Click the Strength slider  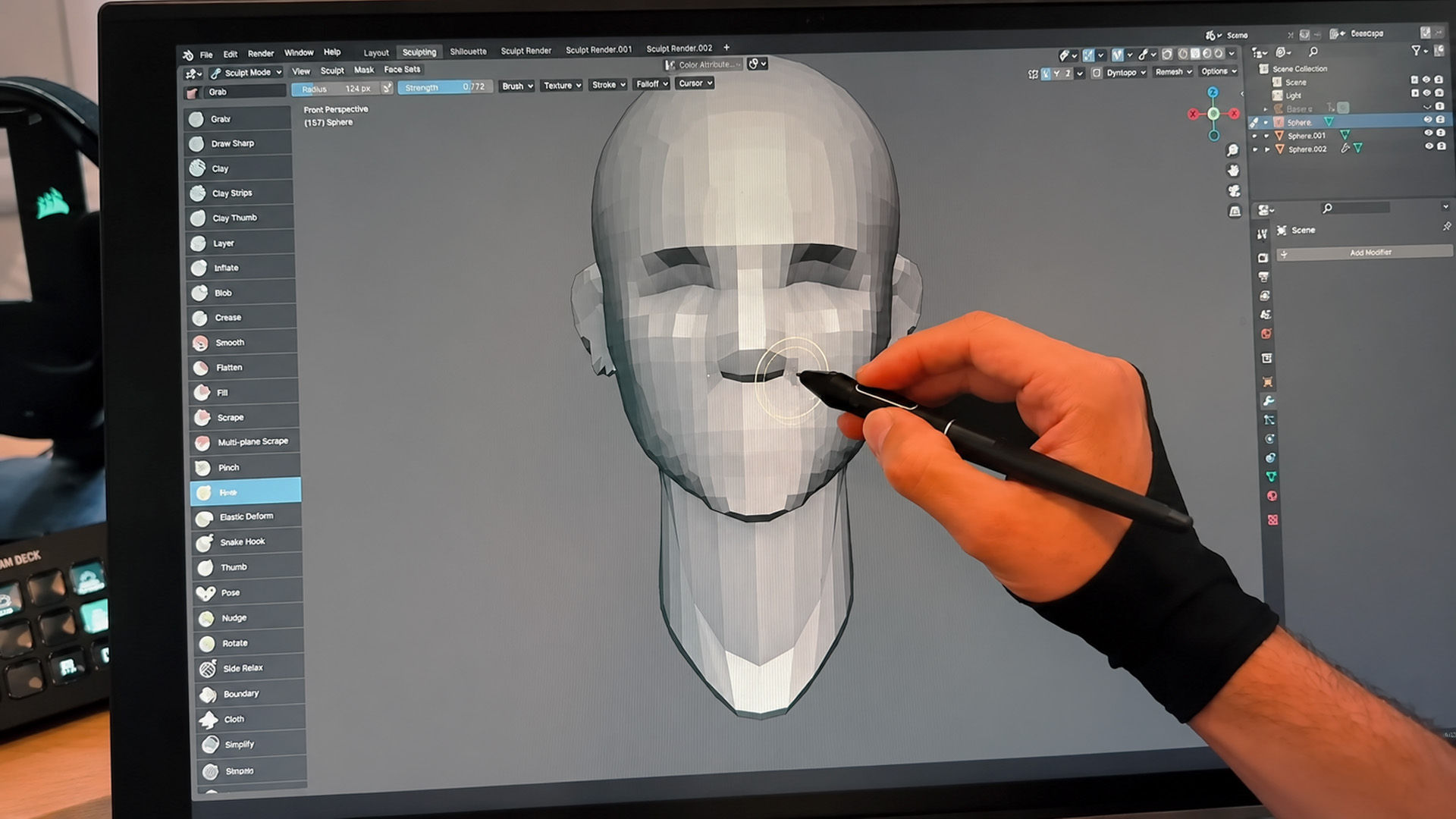(446, 87)
